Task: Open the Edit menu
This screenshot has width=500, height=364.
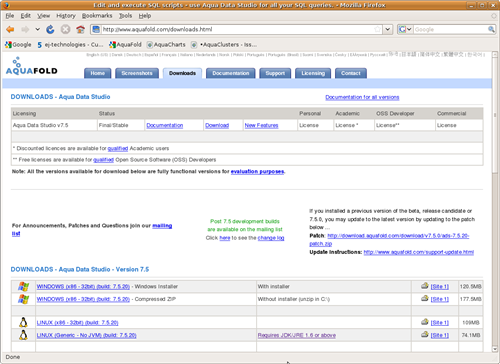Action: 25,16
